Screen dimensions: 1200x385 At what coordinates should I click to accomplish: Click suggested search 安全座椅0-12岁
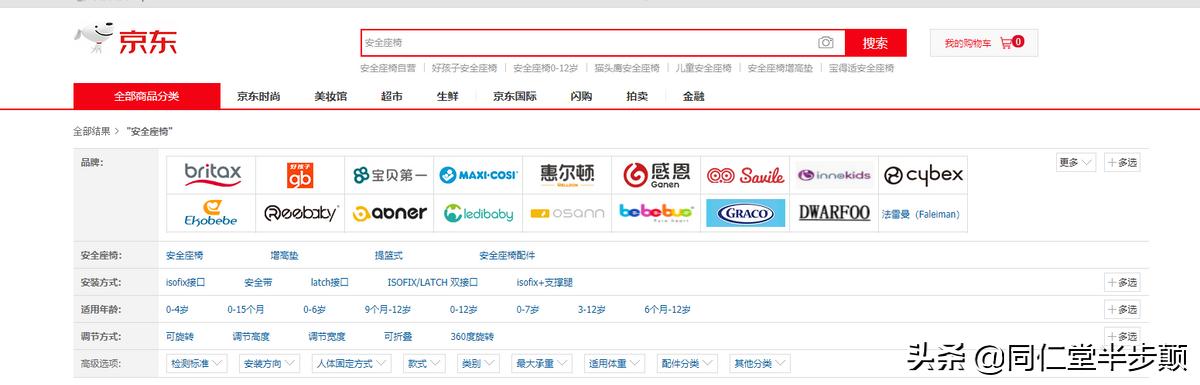pyautogui.click(x=546, y=68)
